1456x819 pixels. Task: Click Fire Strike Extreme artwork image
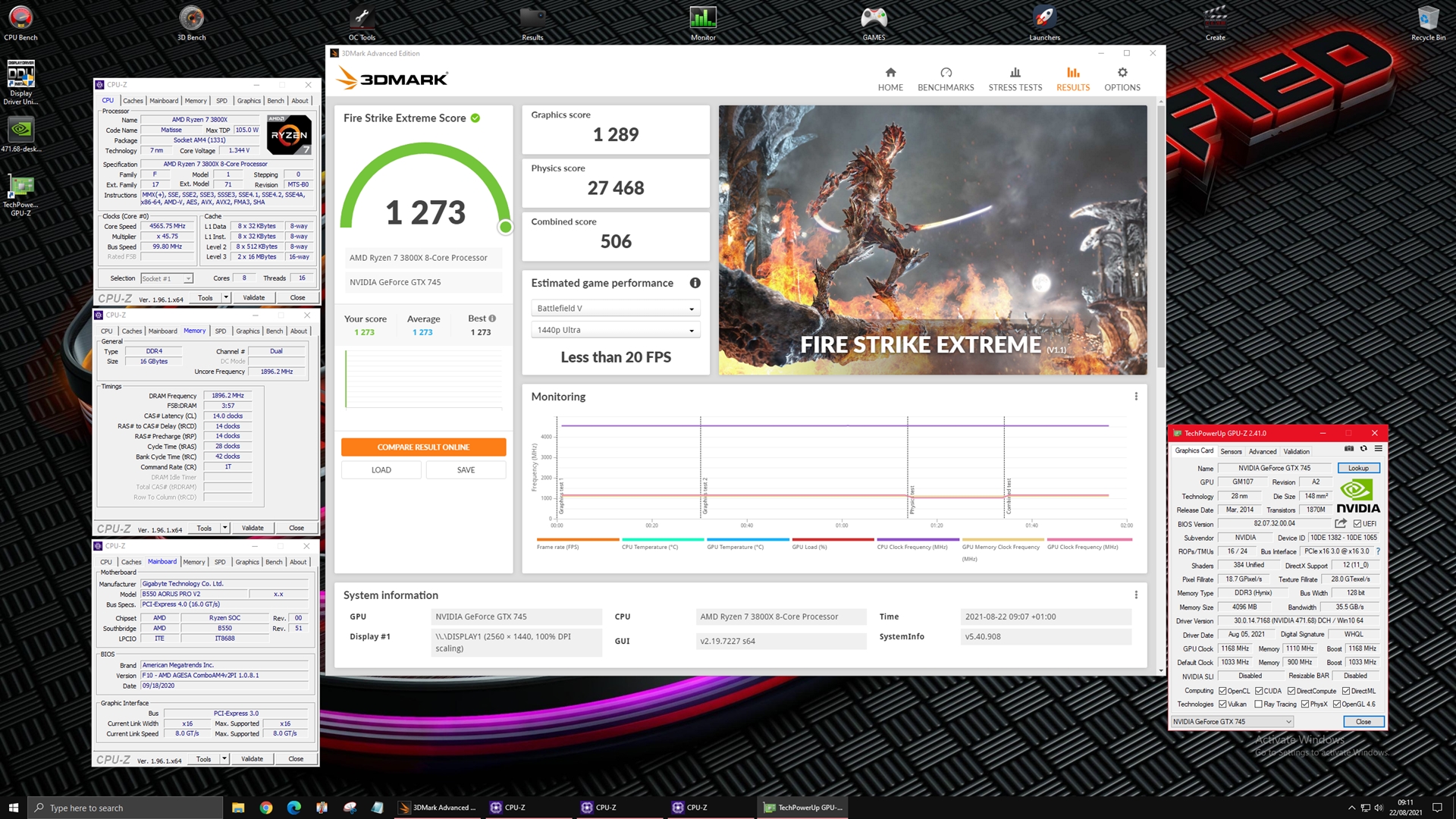point(933,240)
